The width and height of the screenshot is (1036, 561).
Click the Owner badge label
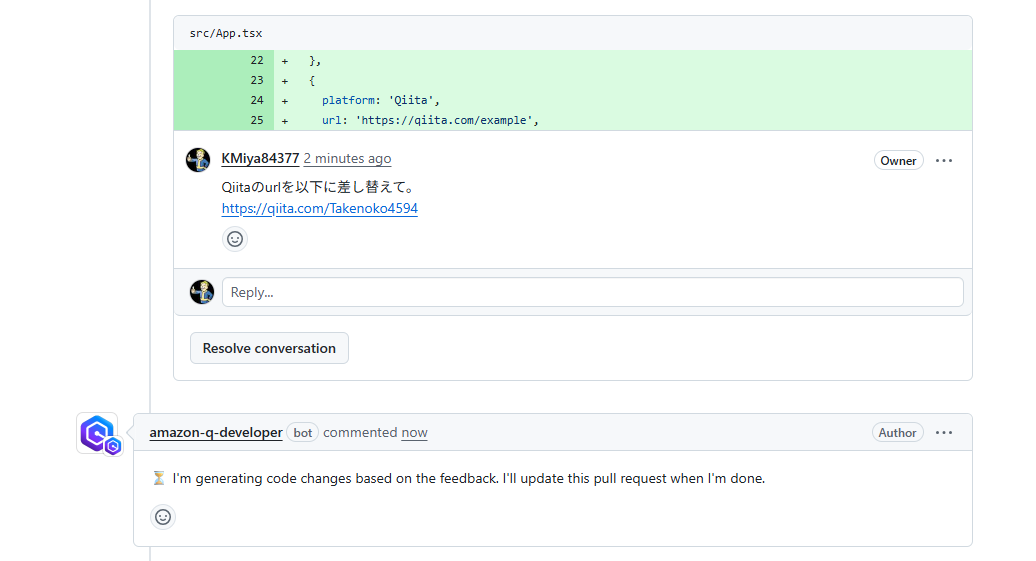click(x=899, y=161)
